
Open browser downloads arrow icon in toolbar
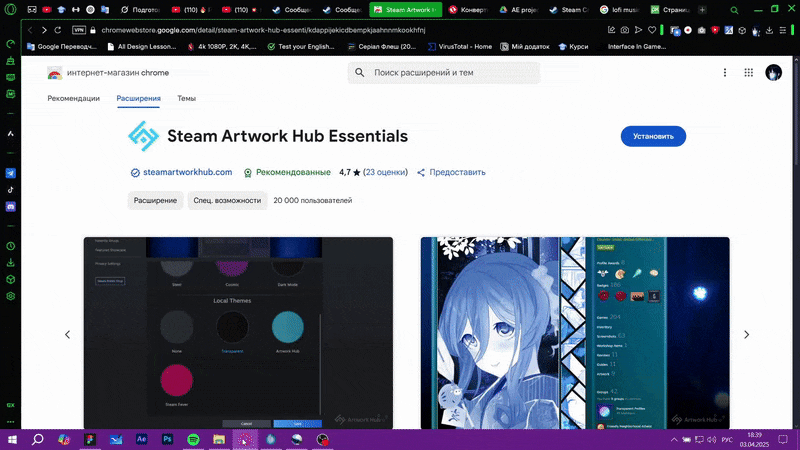[769, 31]
